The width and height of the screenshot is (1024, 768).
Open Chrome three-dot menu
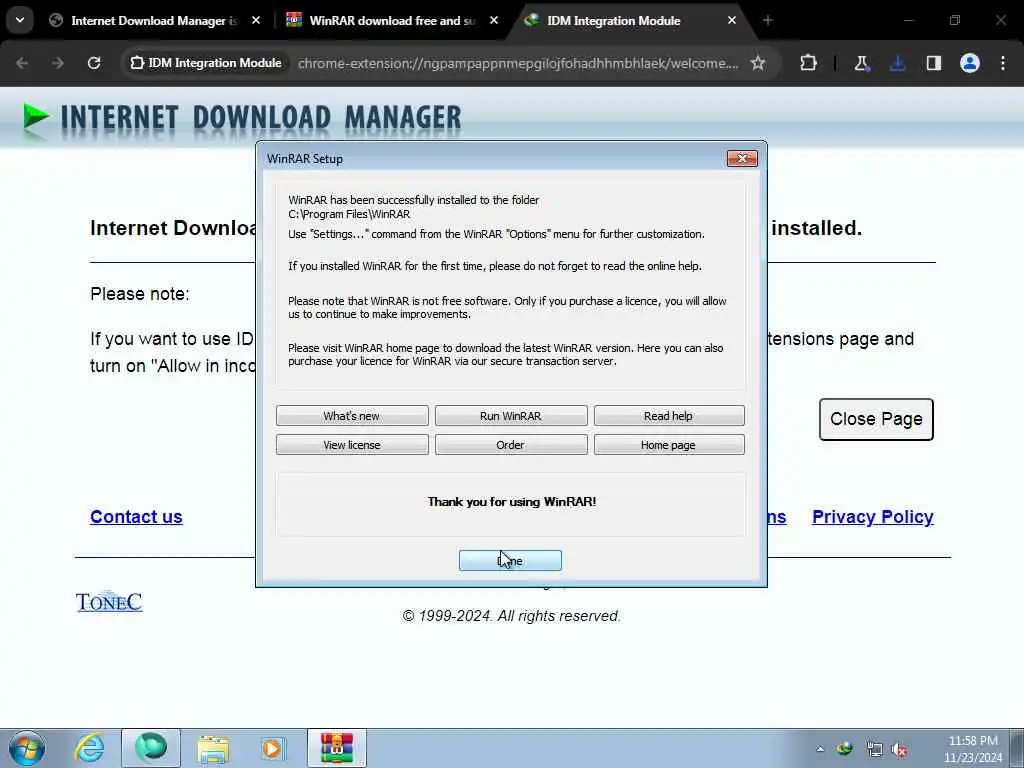pos(1003,63)
